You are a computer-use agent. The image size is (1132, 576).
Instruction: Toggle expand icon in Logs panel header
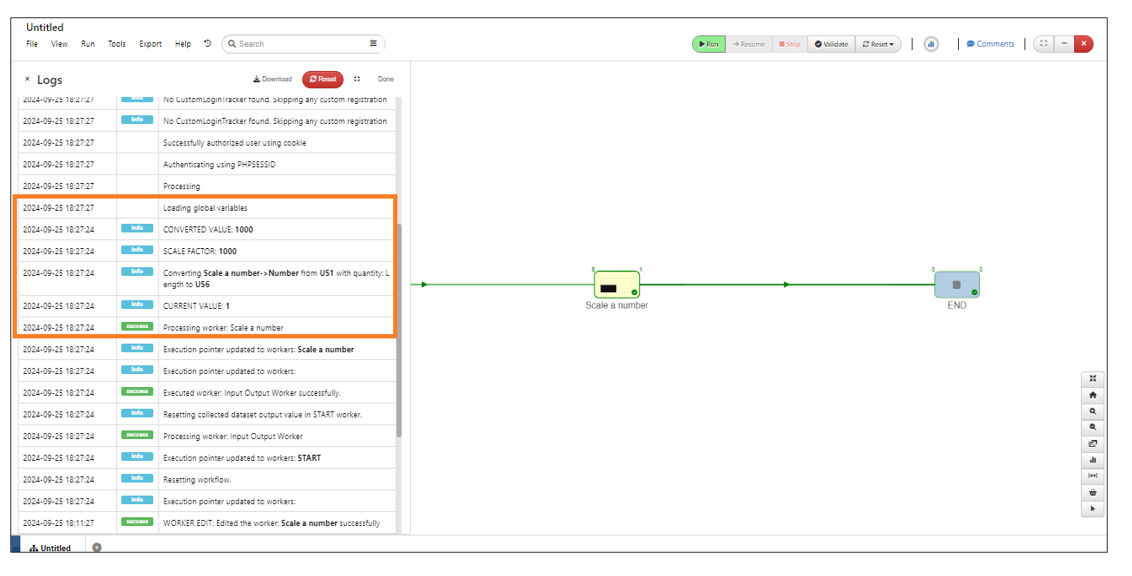(x=357, y=79)
